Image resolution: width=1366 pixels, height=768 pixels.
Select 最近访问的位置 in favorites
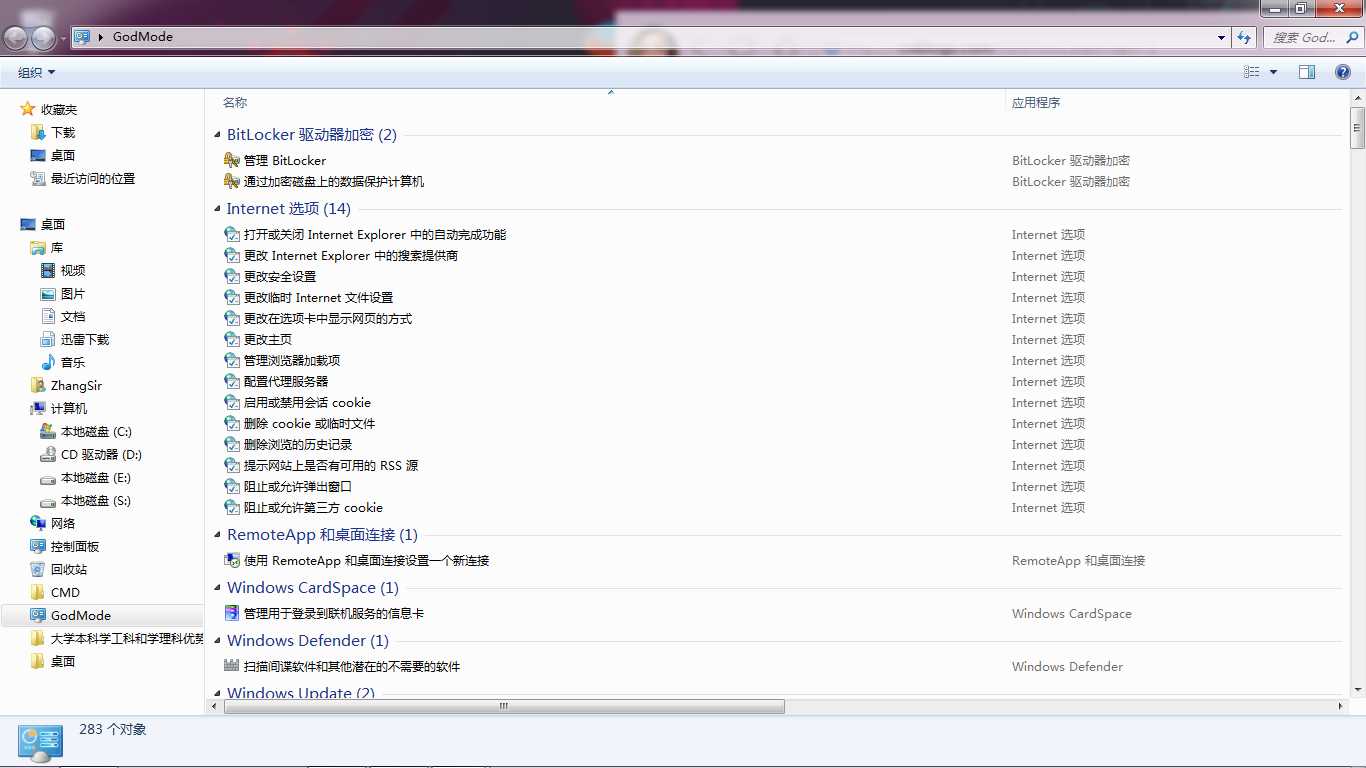[x=93, y=178]
